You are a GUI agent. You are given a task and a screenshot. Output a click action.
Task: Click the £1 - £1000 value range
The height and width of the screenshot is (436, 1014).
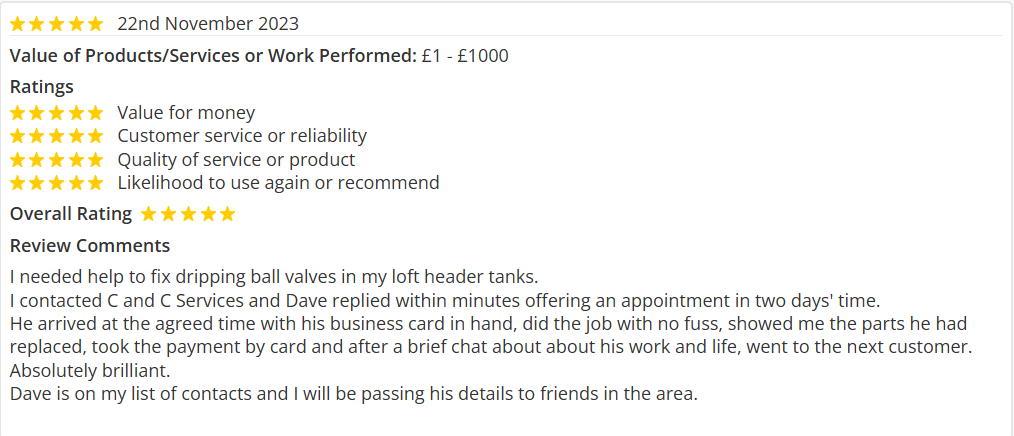(465, 56)
